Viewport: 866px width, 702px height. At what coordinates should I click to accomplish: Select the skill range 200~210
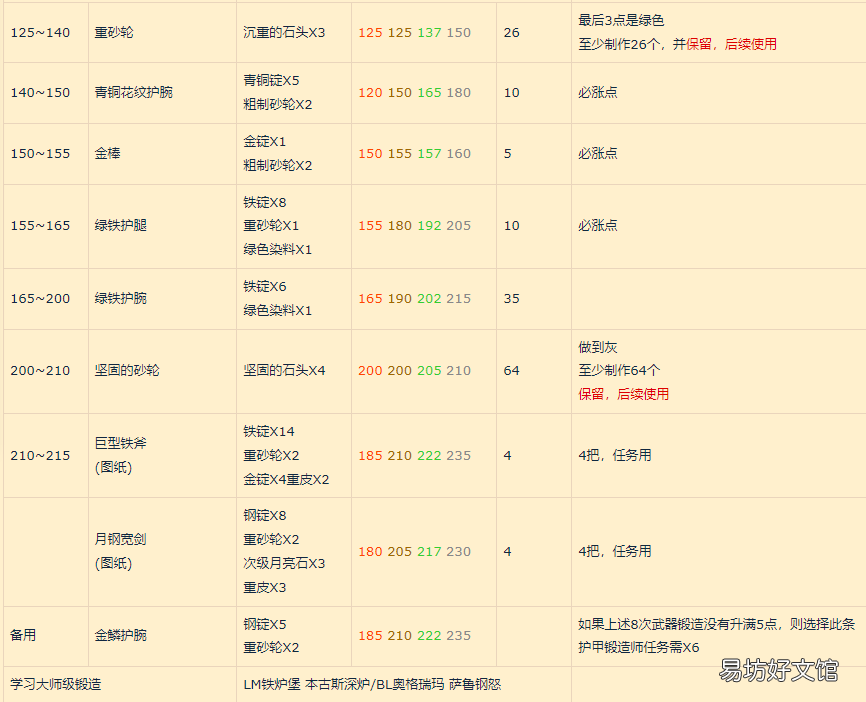[x=40, y=371]
